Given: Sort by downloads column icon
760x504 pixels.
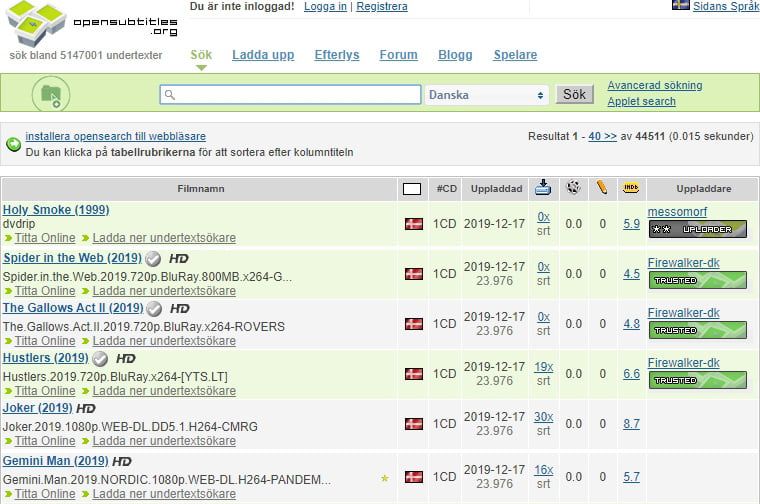Looking at the screenshot, I should coord(543,188).
